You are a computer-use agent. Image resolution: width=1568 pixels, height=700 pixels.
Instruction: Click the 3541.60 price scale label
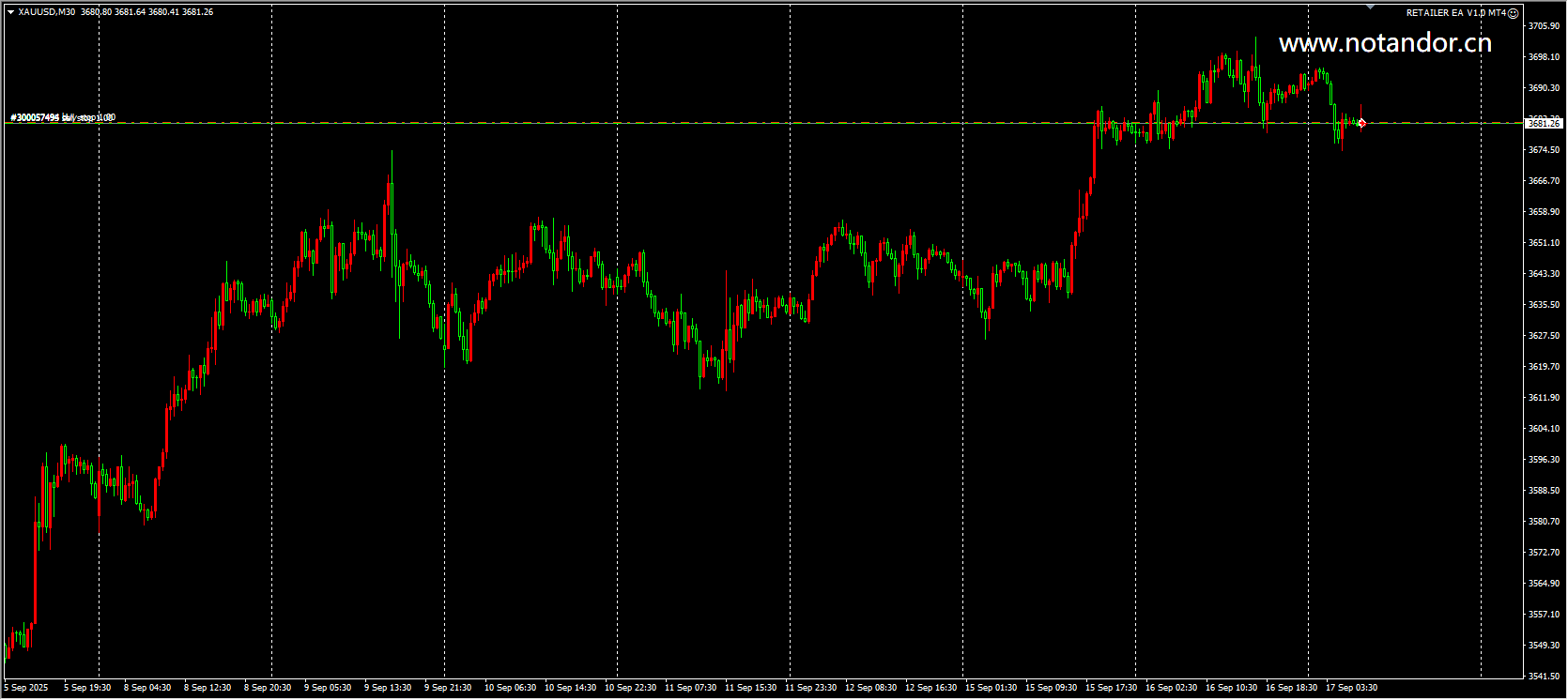1544,676
